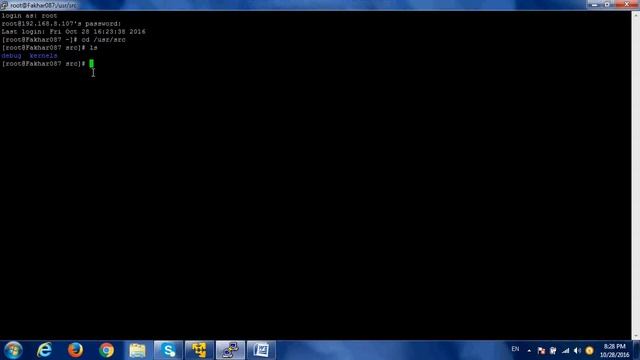The image size is (640, 360).
Task: Click the blue 'kernels' directory name
Action: tap(43, 56)
